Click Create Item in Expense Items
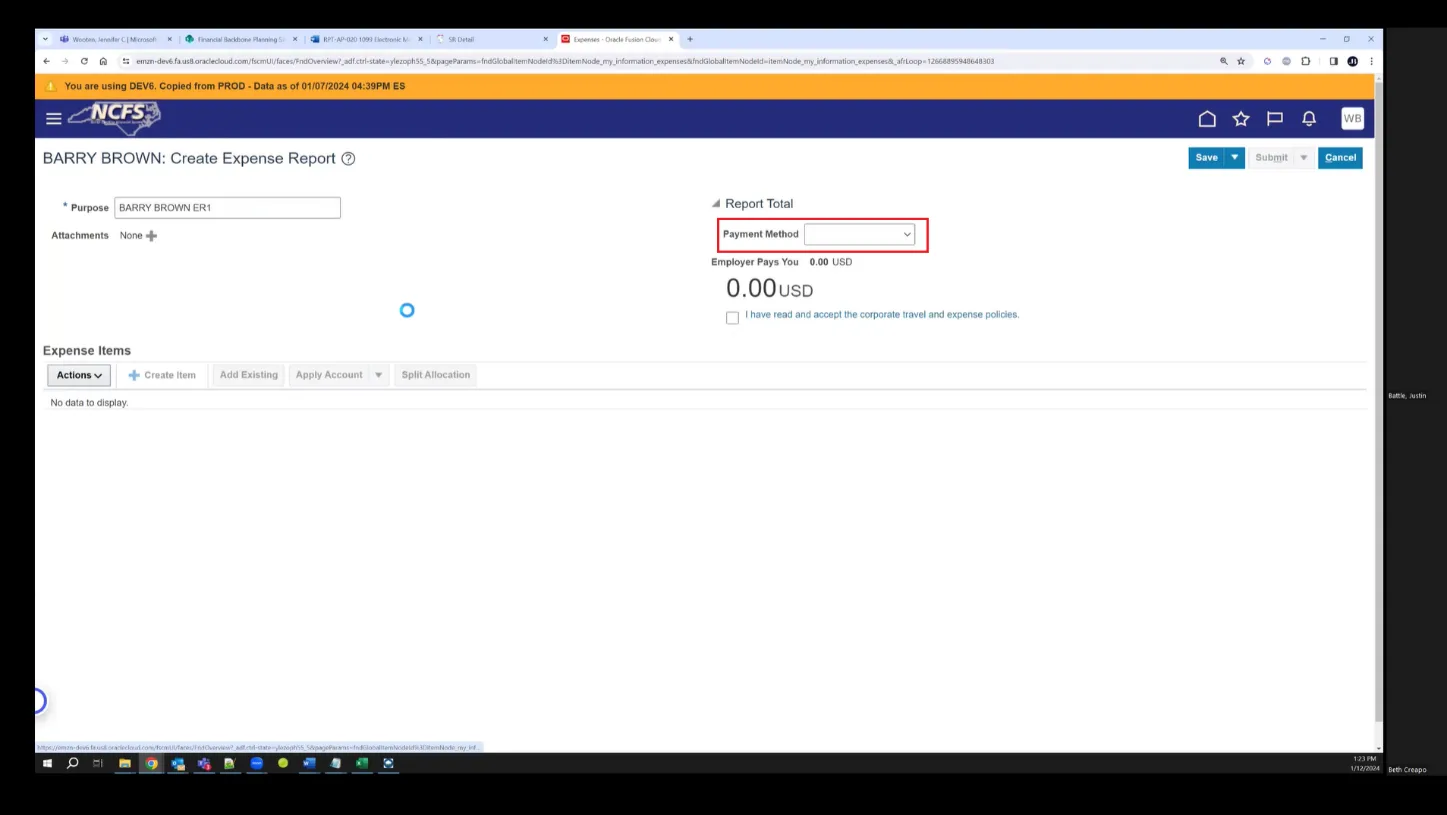 (162, 375)
